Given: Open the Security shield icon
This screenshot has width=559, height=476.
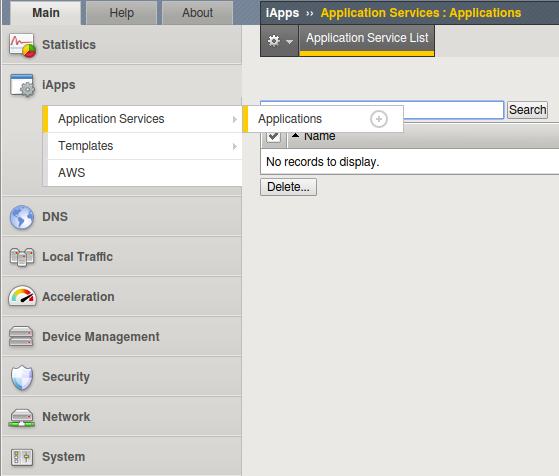Looking at the screenshot, I should point(22,377).
